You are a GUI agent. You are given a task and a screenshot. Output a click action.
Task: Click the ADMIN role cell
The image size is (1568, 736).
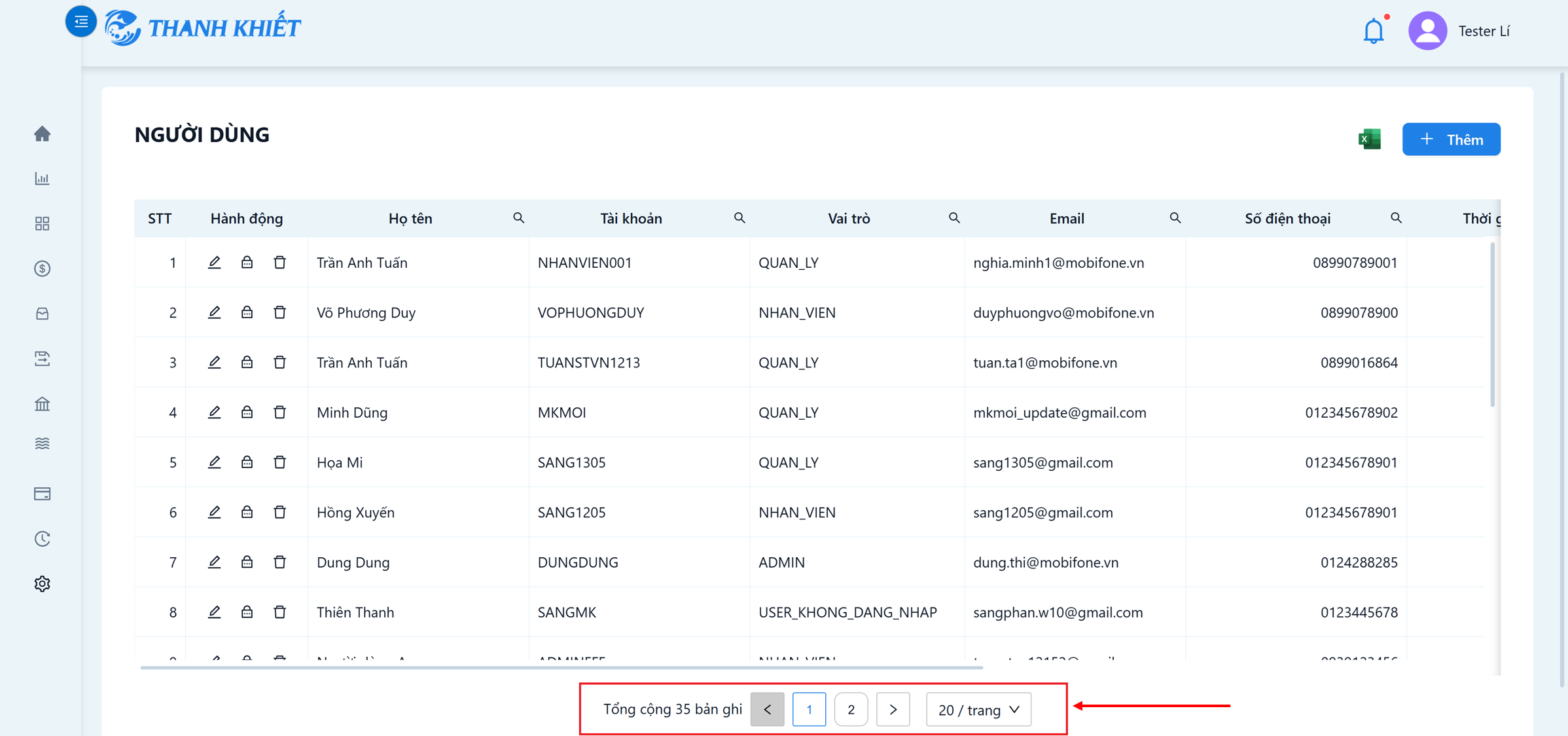781,562
